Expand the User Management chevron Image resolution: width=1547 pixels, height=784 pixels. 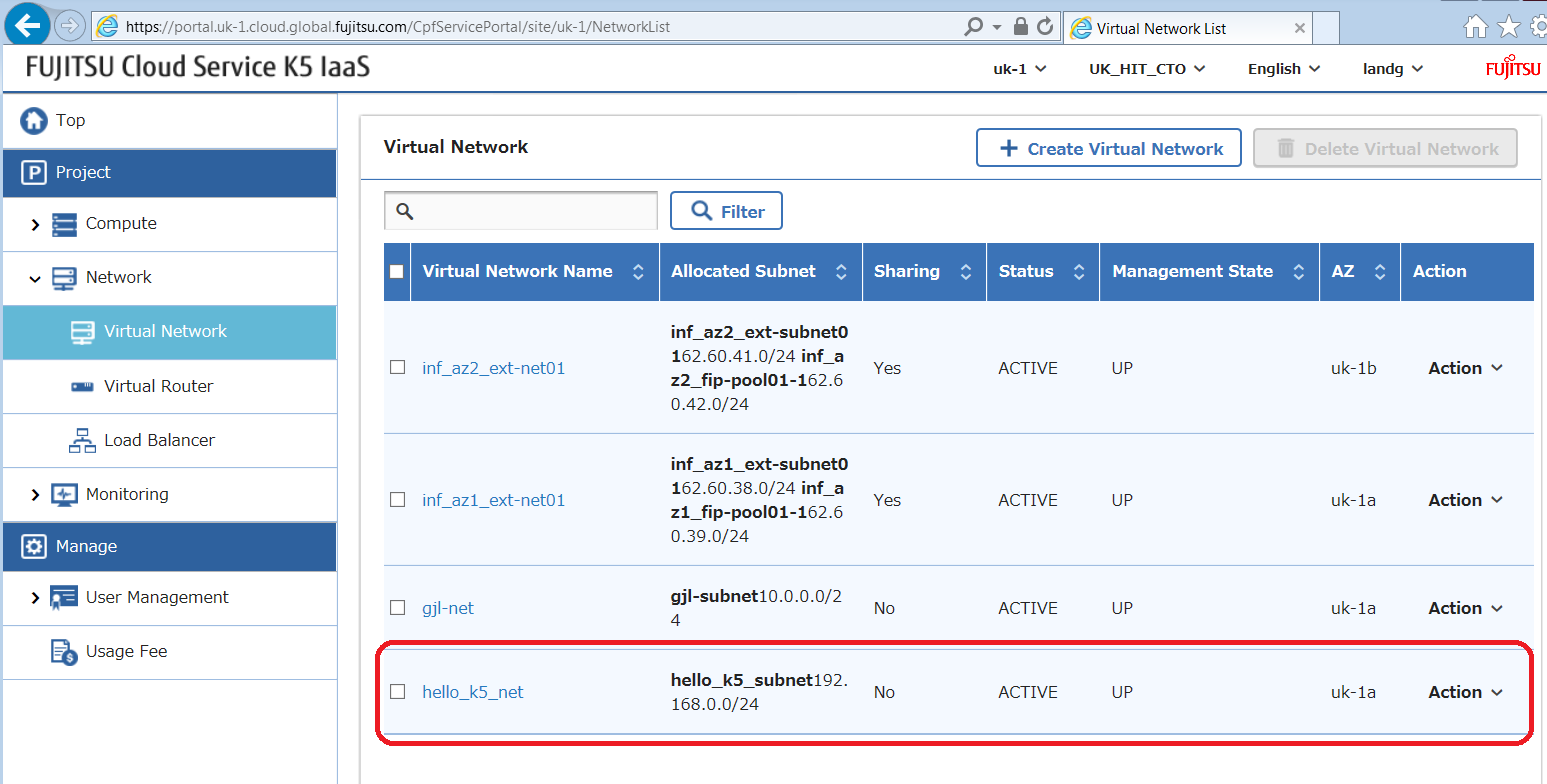point(36,598)
